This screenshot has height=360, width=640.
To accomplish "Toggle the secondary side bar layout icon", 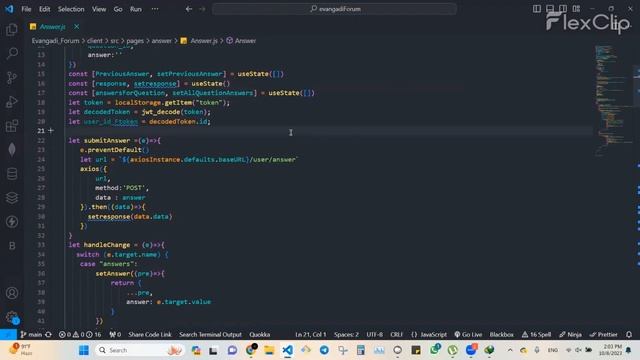I will click(x=563, y=9).
